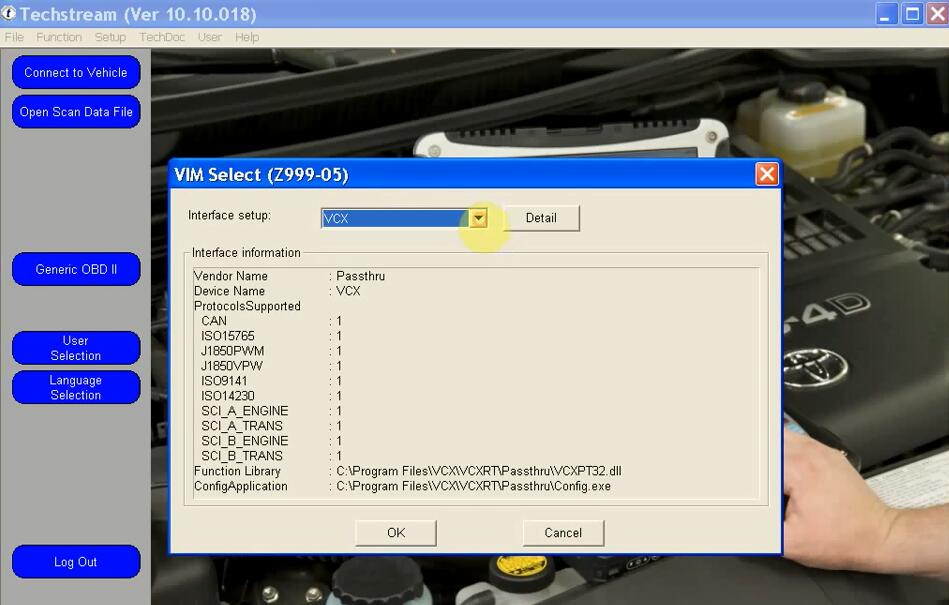Open the Function menu

click(x=59, y=38)
